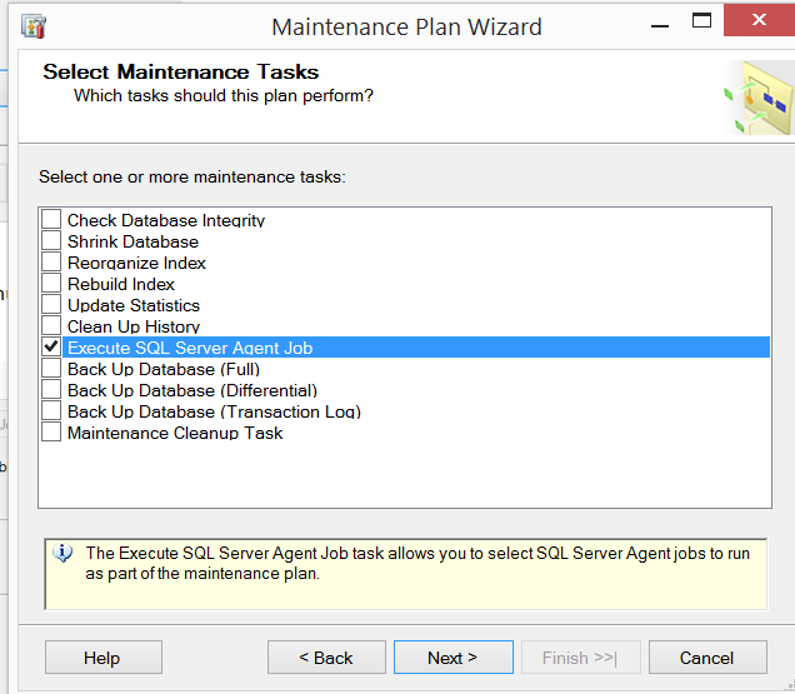Open the Help button
Viewport: 795px width, 694px height.
click(x=103, y=658)
